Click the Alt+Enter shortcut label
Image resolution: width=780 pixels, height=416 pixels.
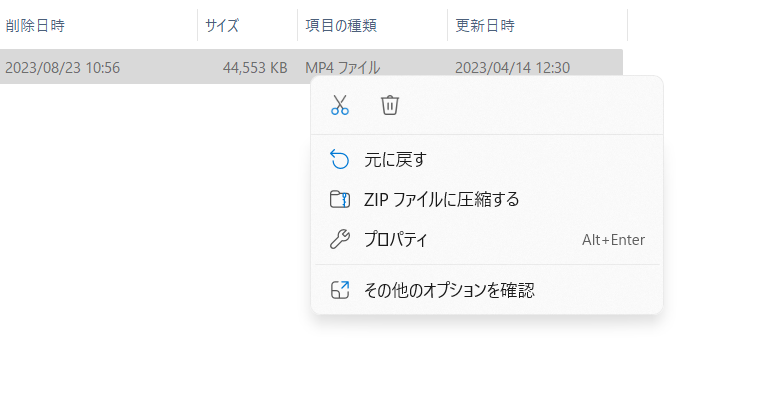[x=613, y=240]
